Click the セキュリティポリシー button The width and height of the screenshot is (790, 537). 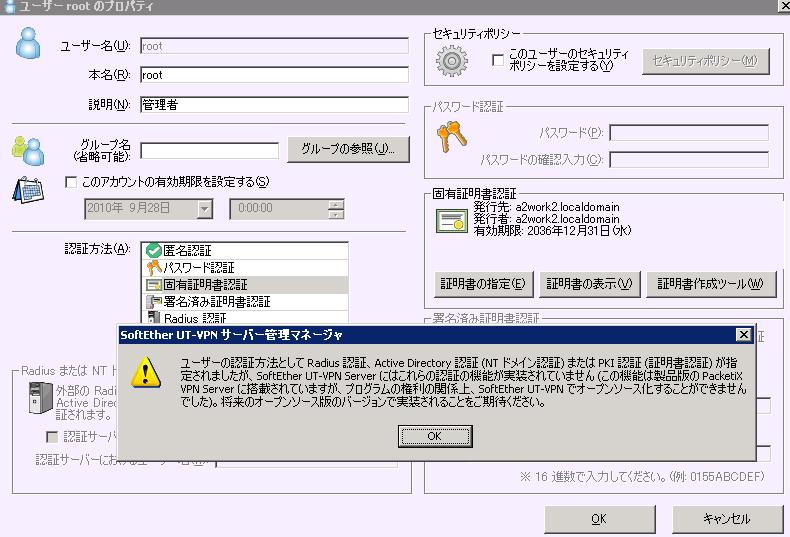tap(705, 61)
